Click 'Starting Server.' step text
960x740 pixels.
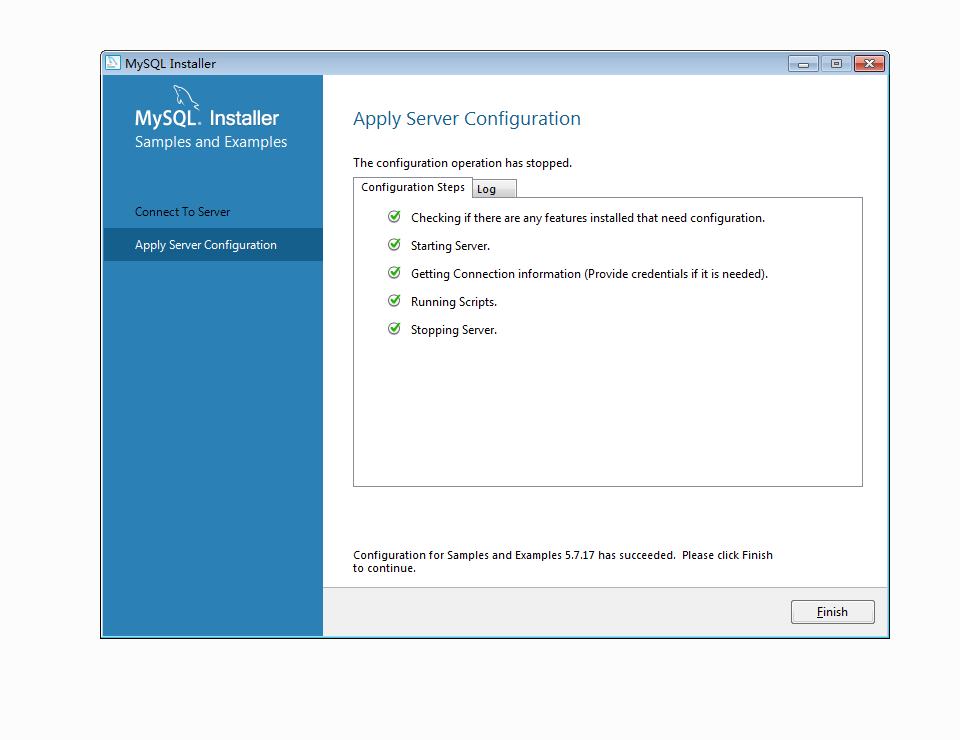point(450,246)
